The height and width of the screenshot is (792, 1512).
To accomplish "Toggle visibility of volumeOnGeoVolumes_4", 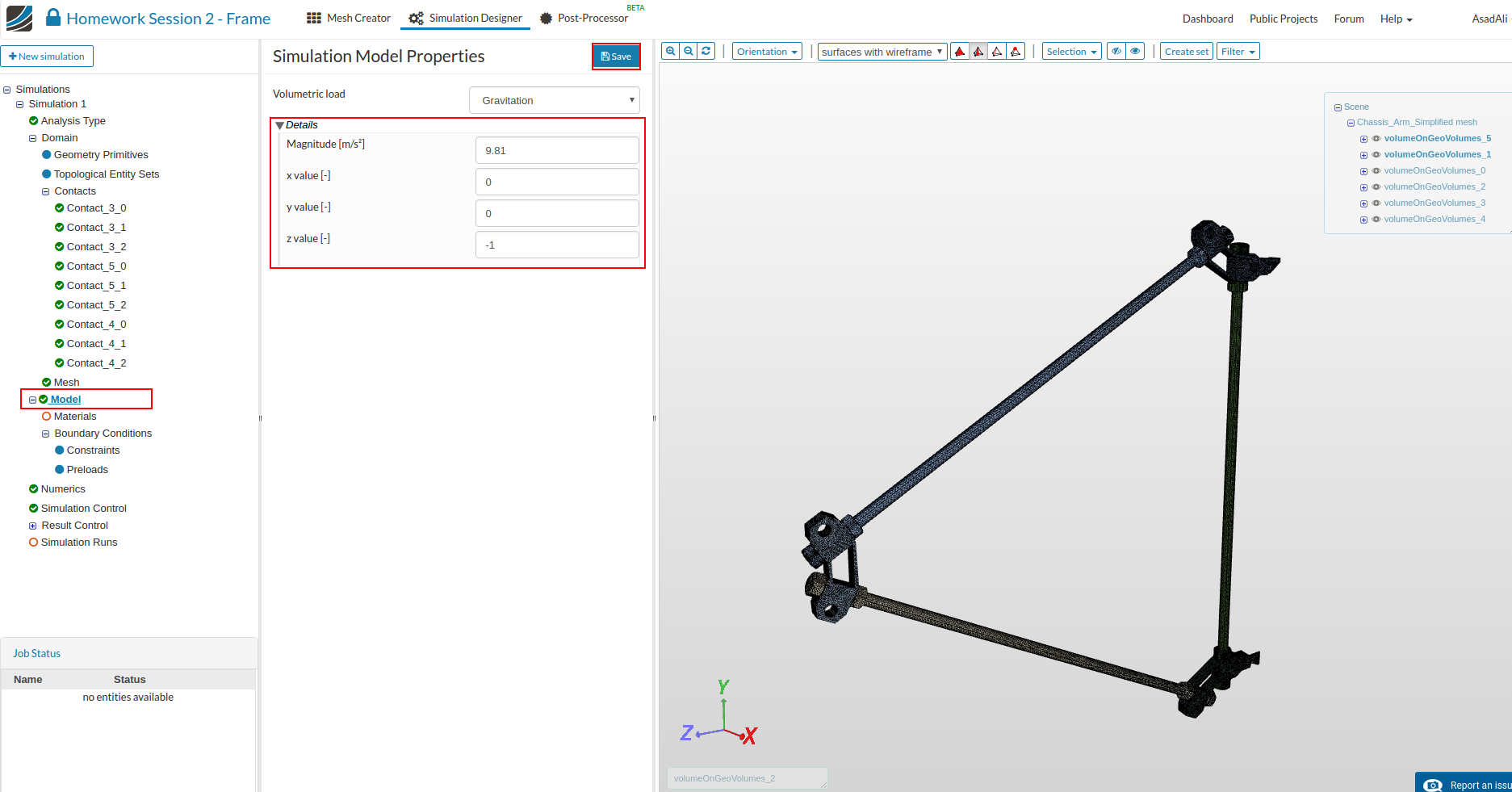I will point(1376,220).
